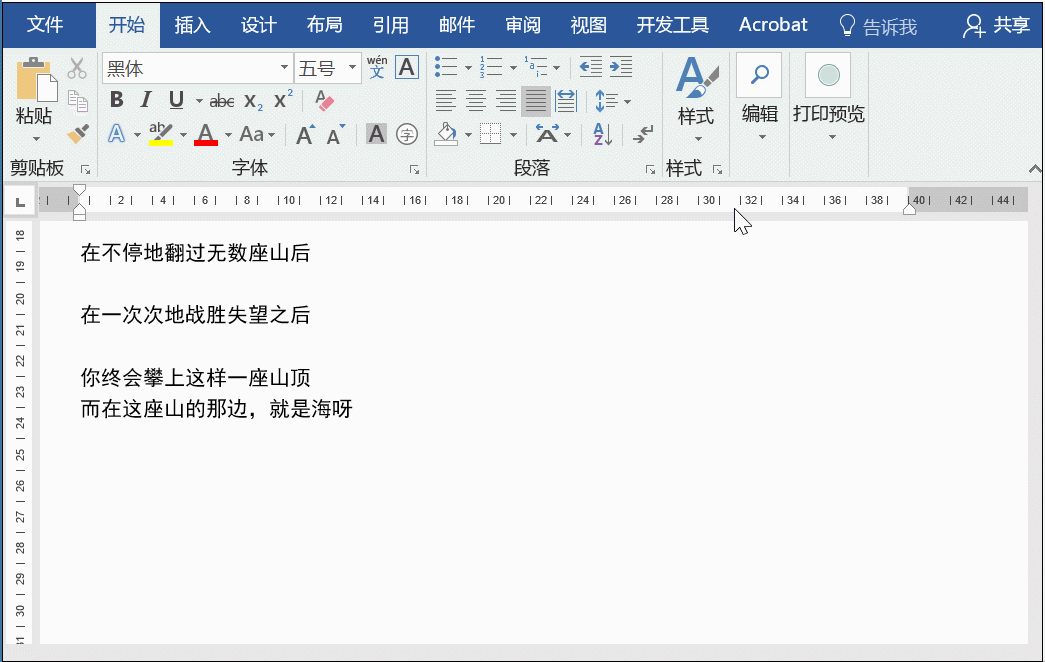Click the Phonetic Guide wén icon
This screenshot has width=1045, height=662.
coord(377,68)
